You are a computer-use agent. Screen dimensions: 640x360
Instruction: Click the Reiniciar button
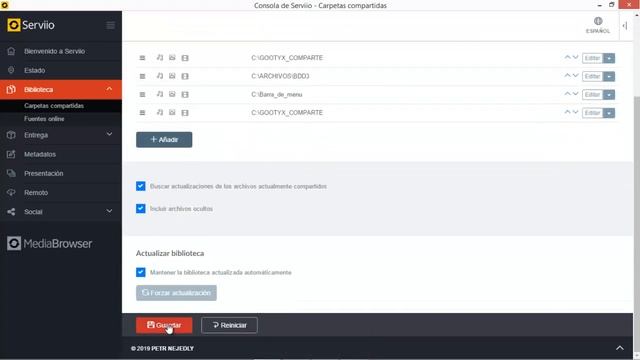point(229,325)
